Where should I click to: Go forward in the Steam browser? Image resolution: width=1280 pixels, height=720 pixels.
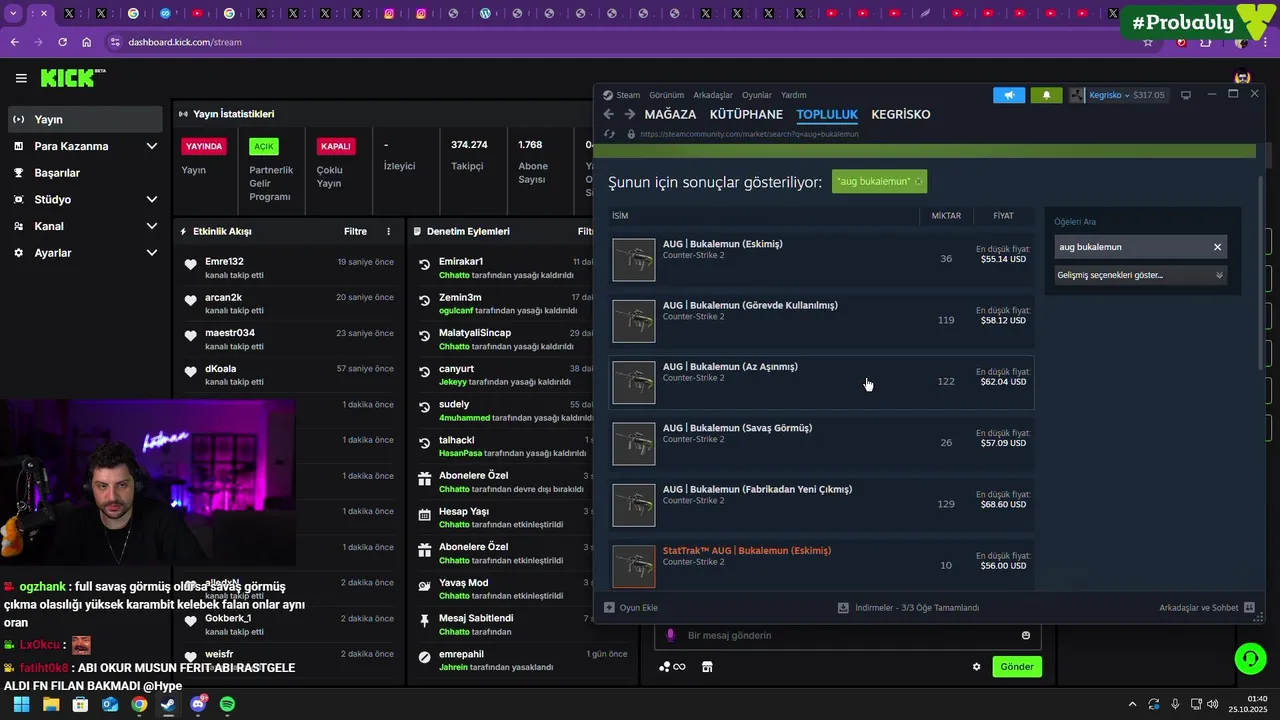click(x=628, y=115)
